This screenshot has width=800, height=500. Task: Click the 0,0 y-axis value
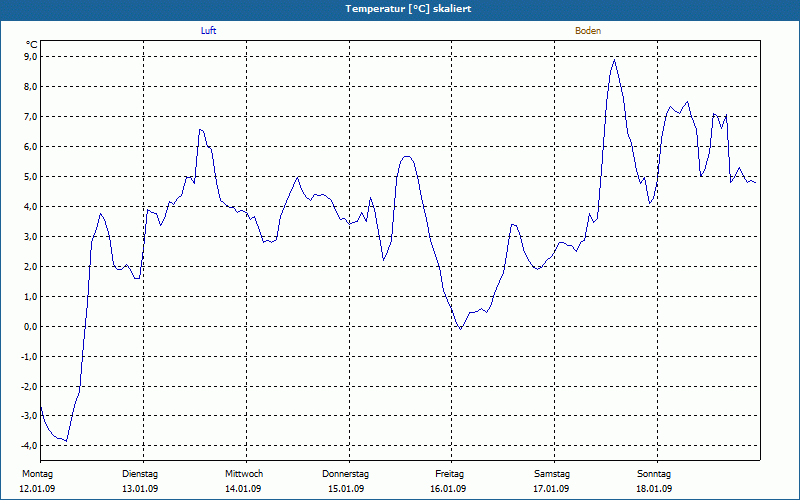(x=31, y=327)
